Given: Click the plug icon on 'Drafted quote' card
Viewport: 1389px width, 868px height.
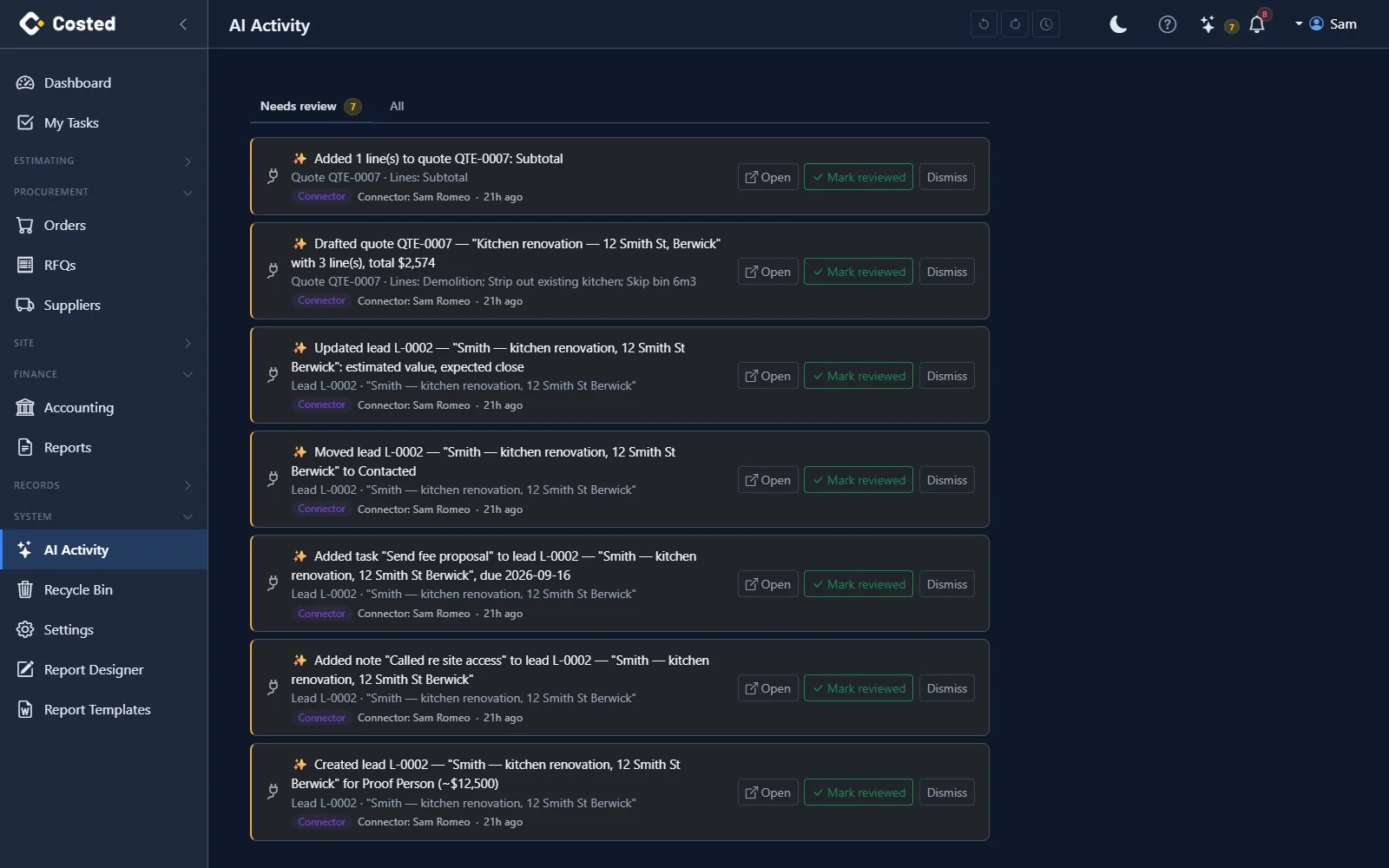Looking at the screenshot, I should point(273,271).
